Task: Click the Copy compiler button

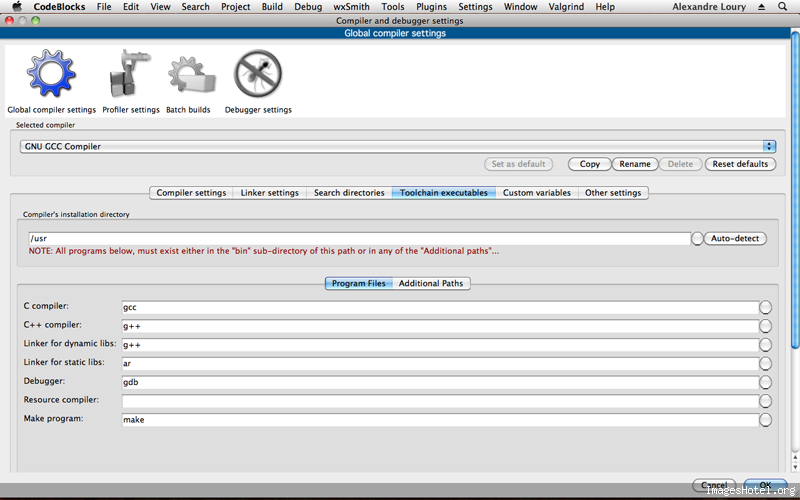Action: point(589,164)
